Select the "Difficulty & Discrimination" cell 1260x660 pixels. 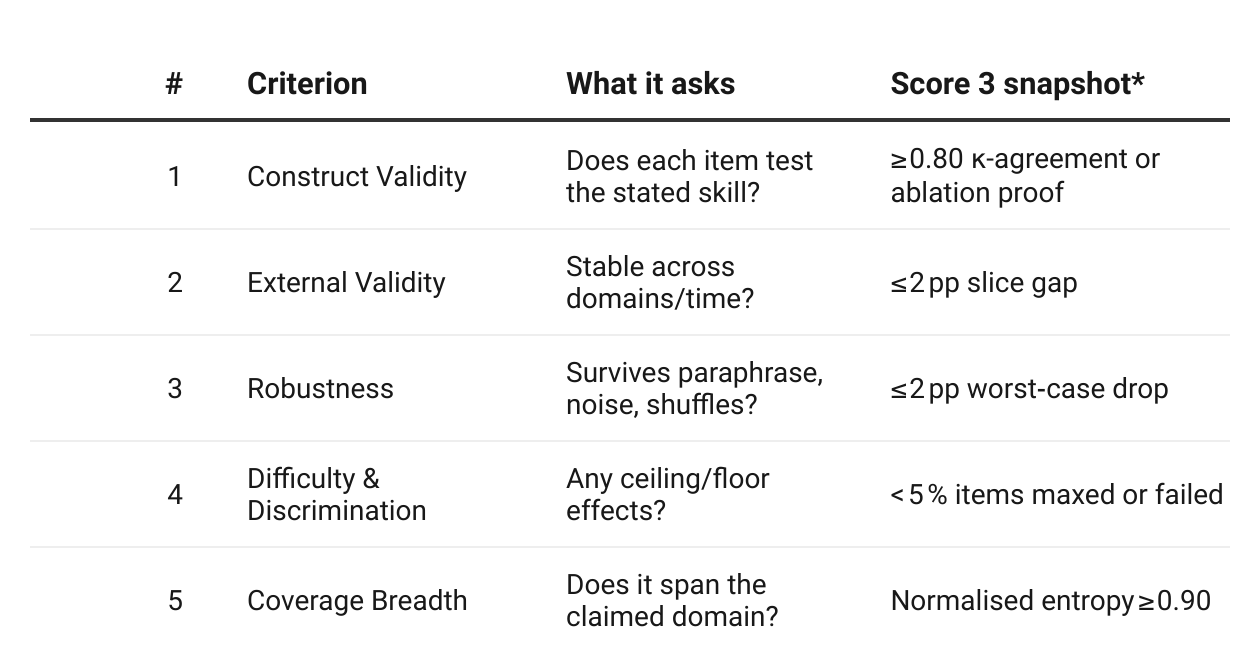point(336,495)
